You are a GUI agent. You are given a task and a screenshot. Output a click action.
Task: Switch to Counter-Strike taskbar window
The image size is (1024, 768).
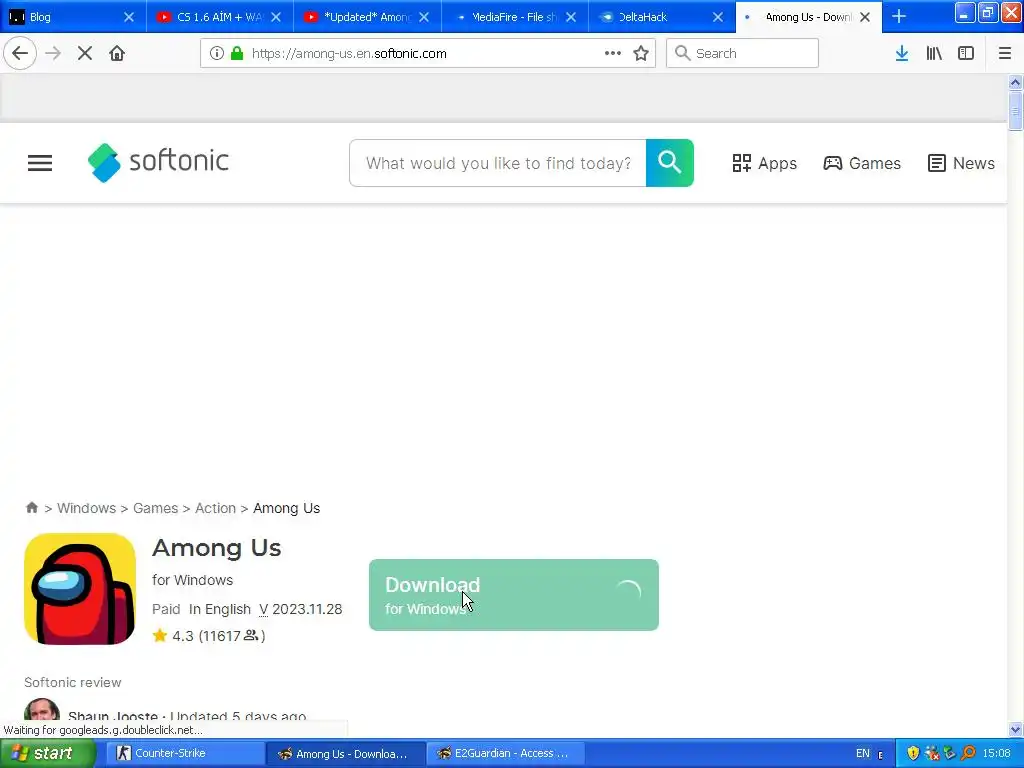(183, 753)
